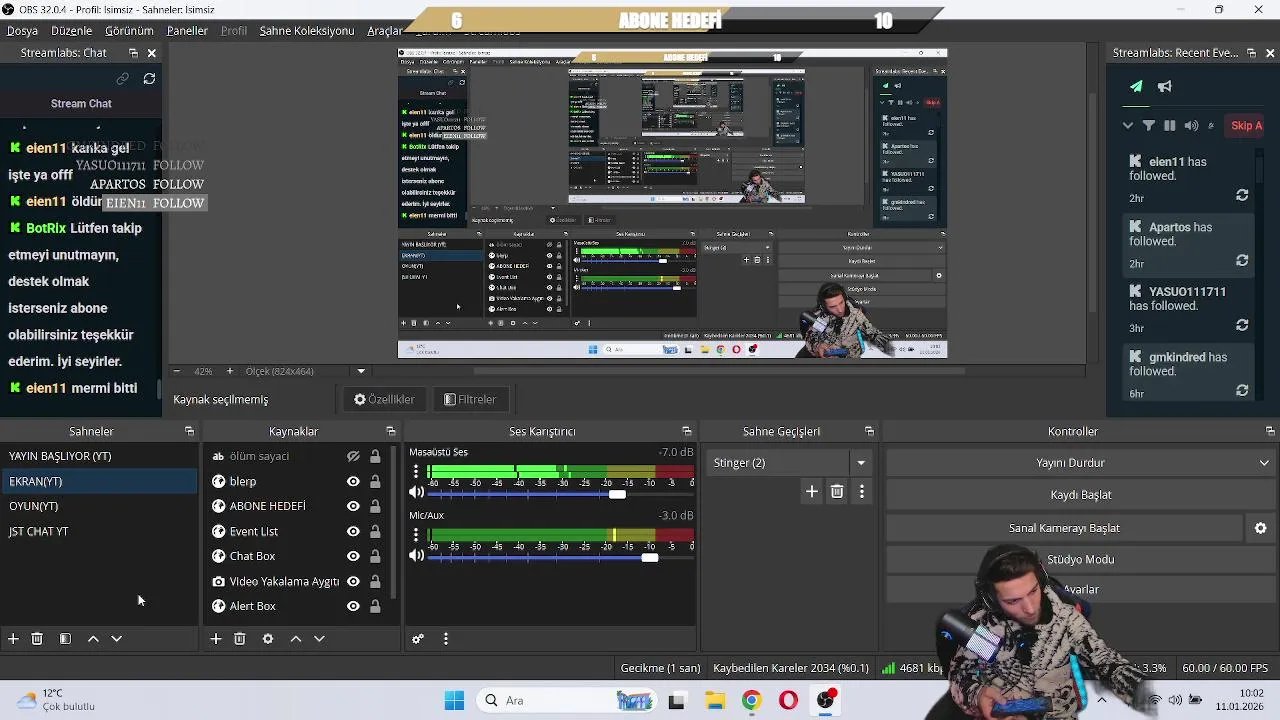1280x720 pixels.
Task: Skip the alert with Skip A button
Action: 1246,126
